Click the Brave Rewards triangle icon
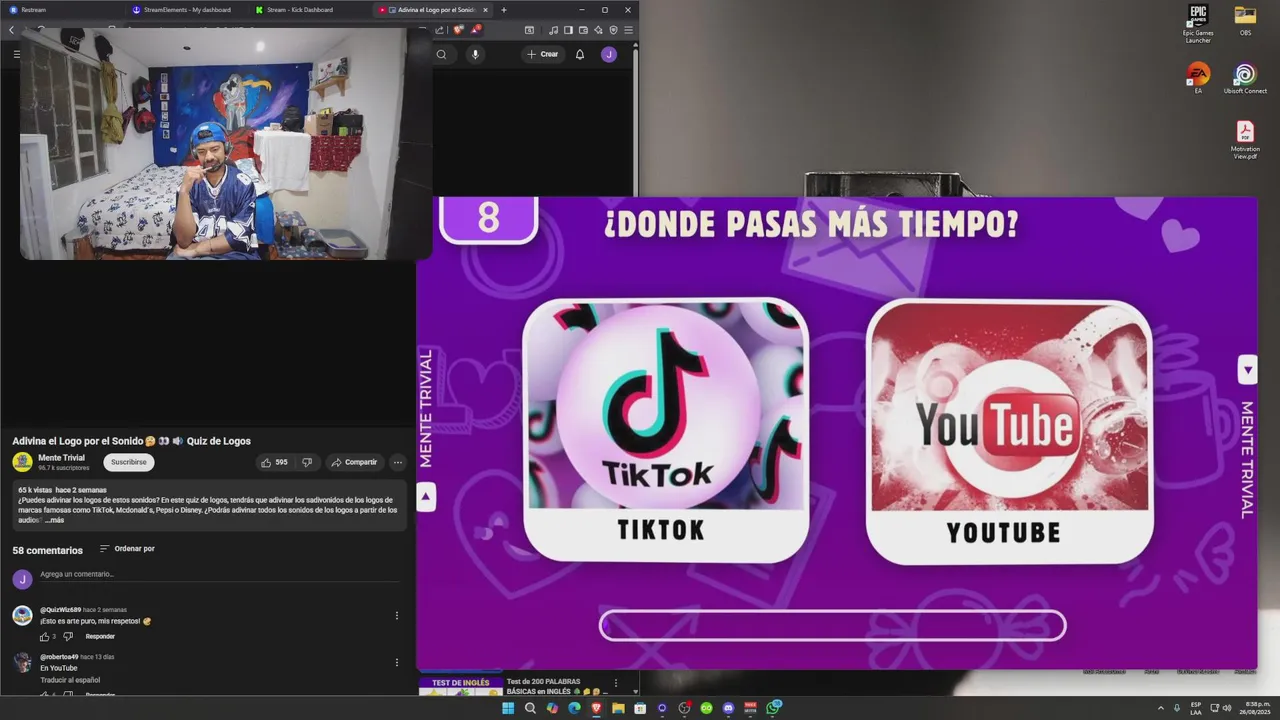 476,30
